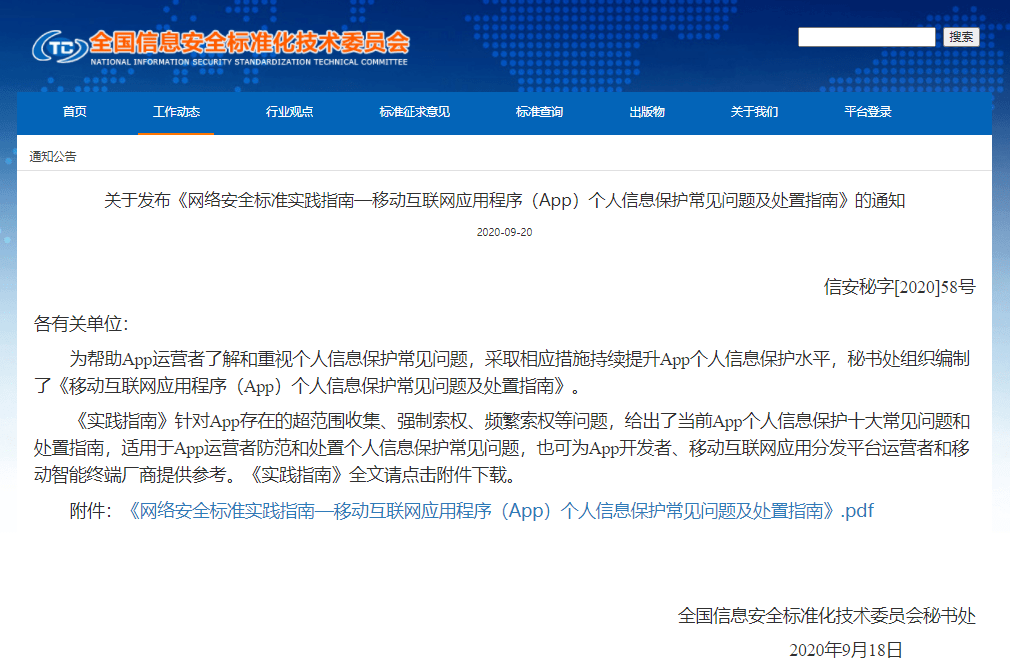Image resolution: width=1010 pixels, height=664 pixels.
Task: Click the 全国信息安全标准化技术委员会 site title
Action: point(249,42)
